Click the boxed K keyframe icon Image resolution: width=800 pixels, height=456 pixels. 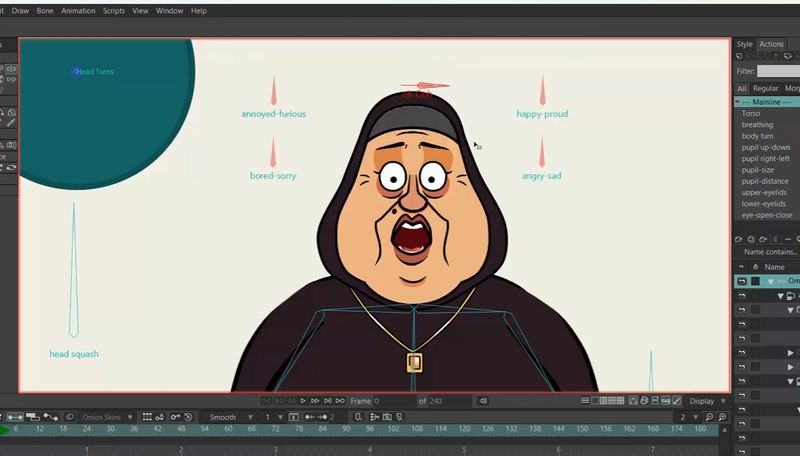(x=293, y=417)
